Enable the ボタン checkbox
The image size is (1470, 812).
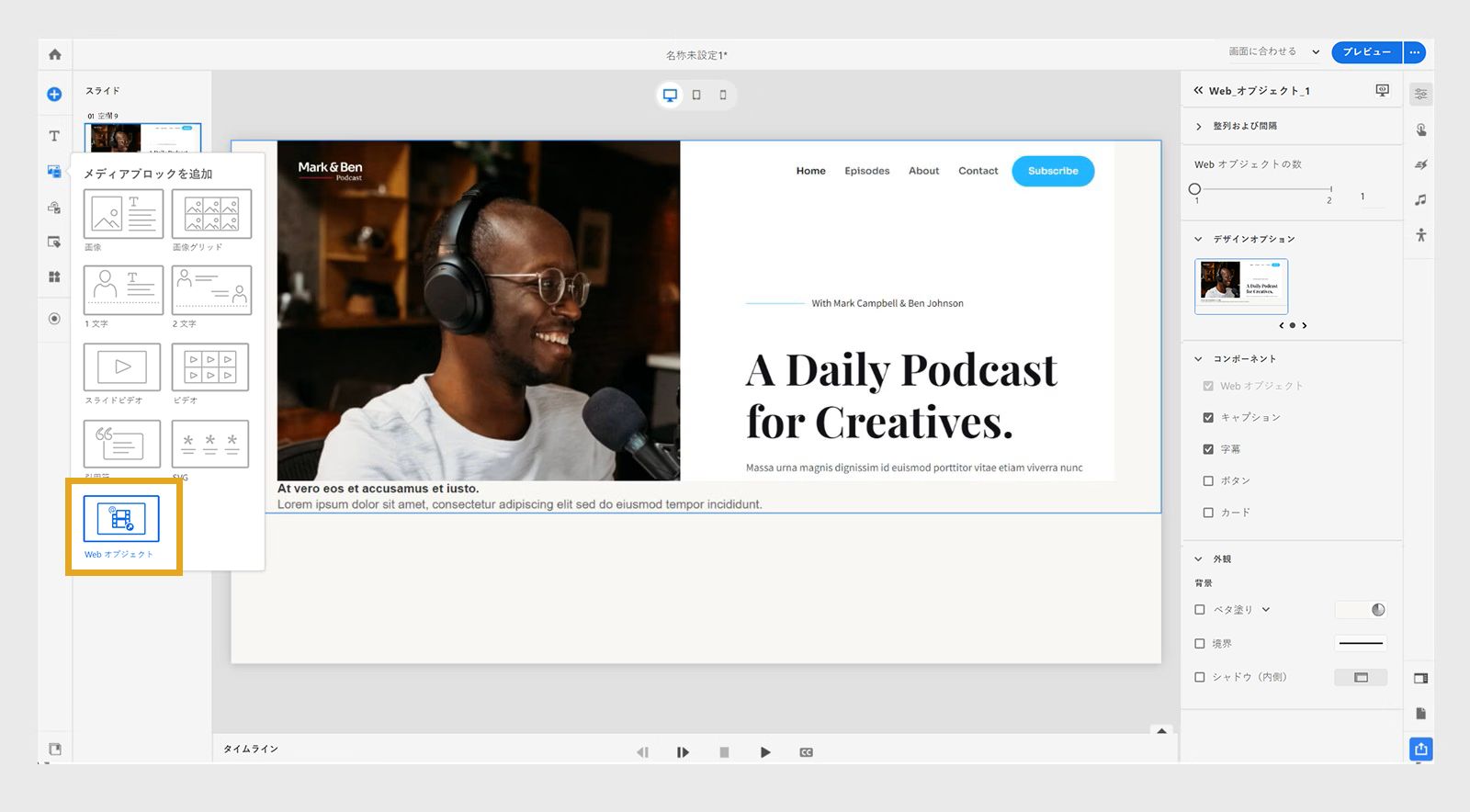click(1208, 480)
